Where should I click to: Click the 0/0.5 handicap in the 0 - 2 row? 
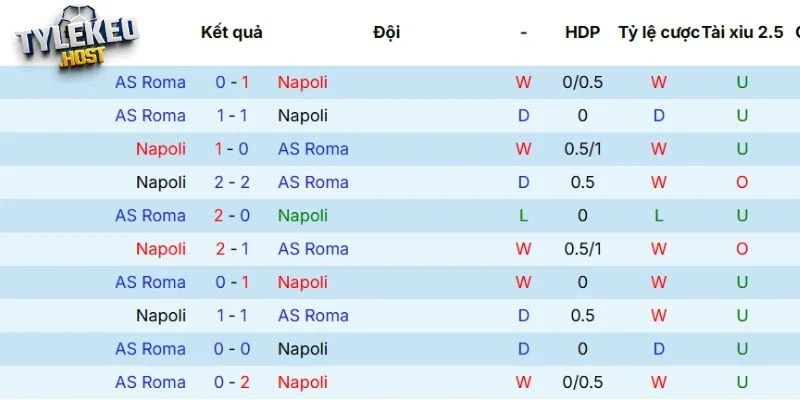pos(582,382)
